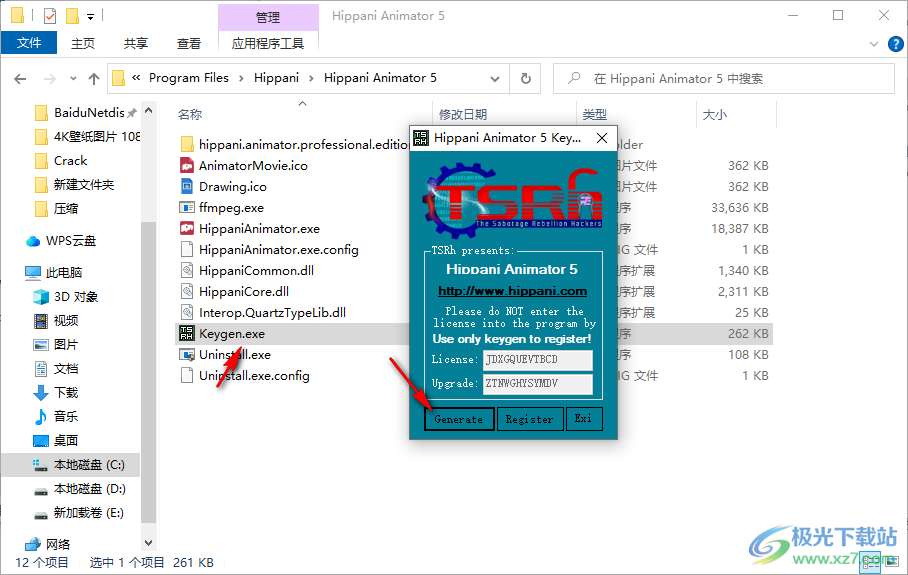Select the ffmpeg.exe file icon
The image size is (908, 575).
tap(187, 207)
